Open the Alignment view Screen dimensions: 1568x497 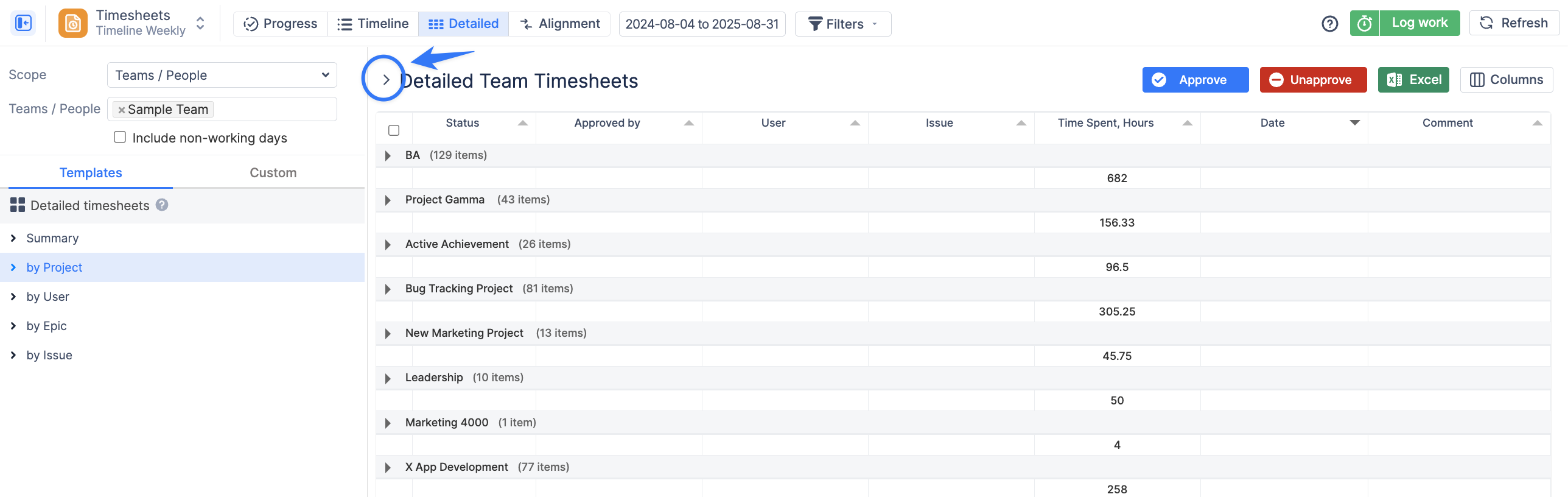pos(559,24)
